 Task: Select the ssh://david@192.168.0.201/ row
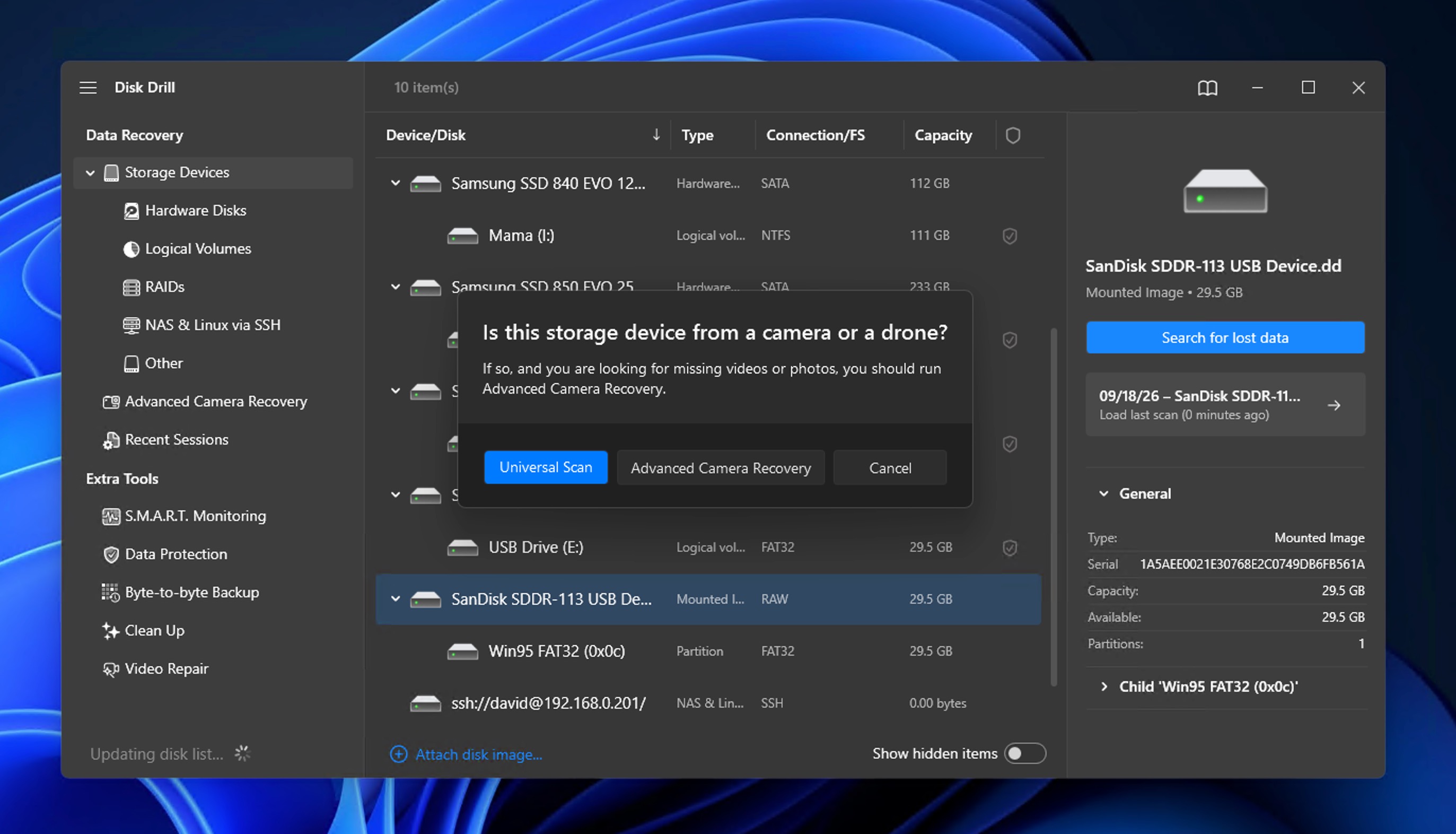[708, 703]
